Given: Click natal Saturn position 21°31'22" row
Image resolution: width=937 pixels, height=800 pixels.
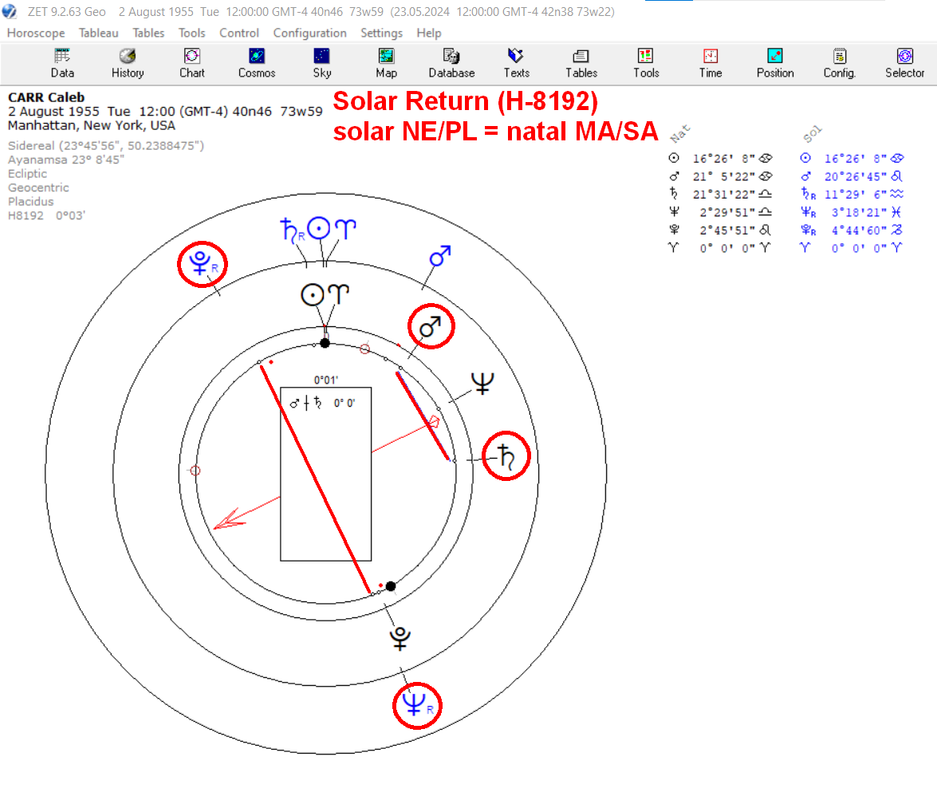Looking at the screenshot, I should (720, 194).
